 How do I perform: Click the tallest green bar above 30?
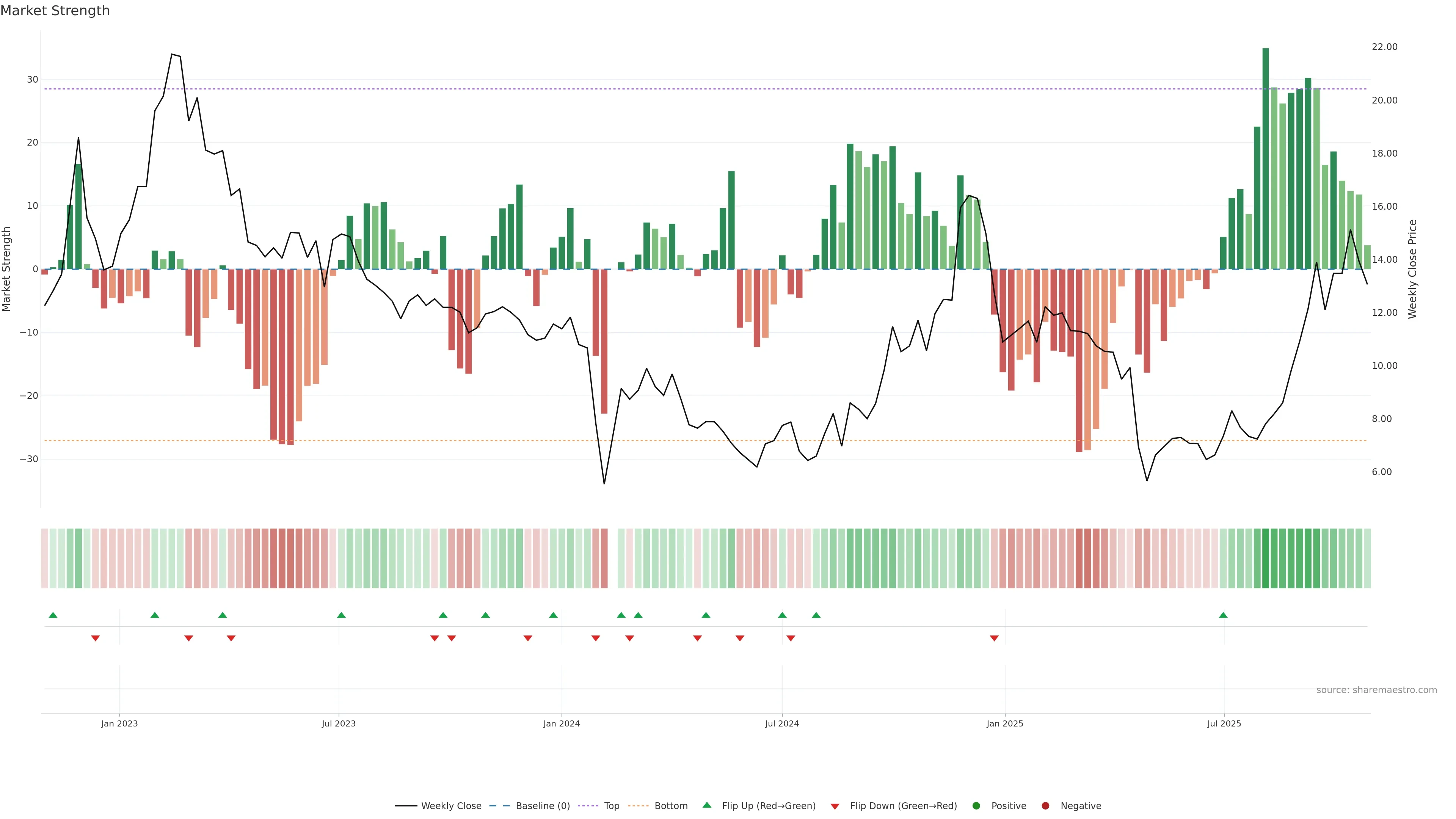click(1266, 158)
